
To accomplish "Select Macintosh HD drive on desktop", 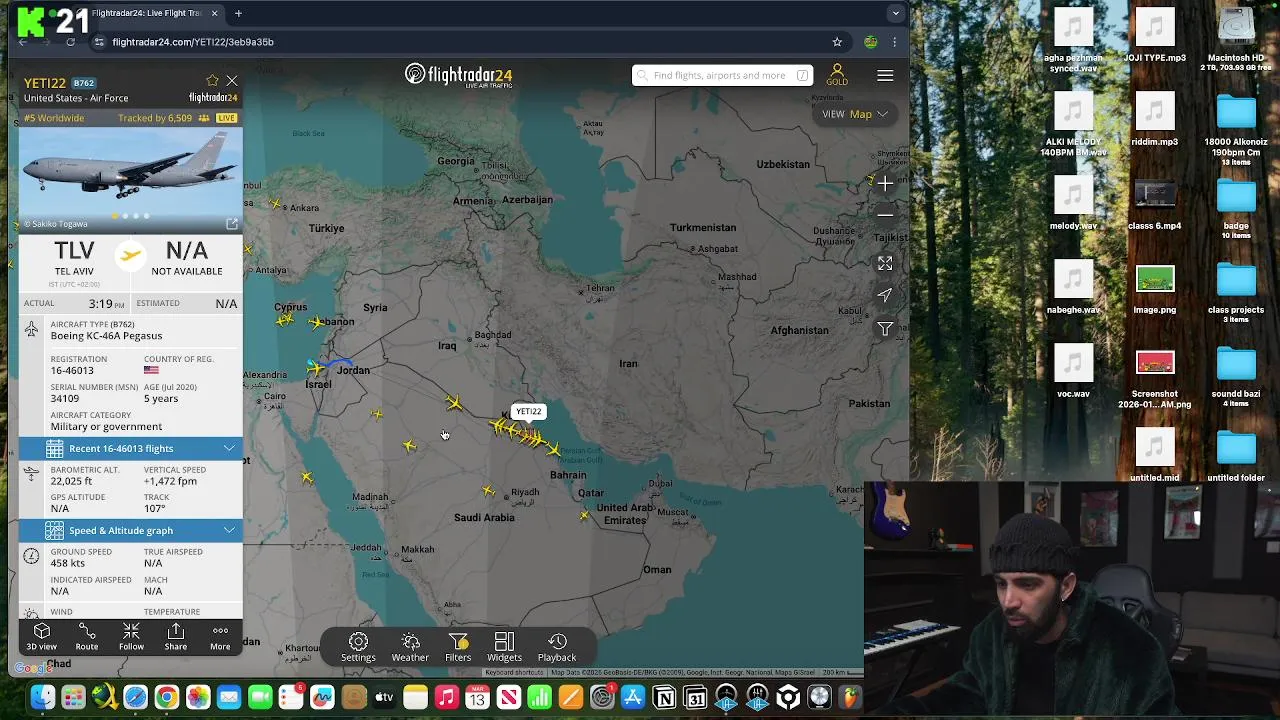I will pyautogui.click(x=1236, y=36).
